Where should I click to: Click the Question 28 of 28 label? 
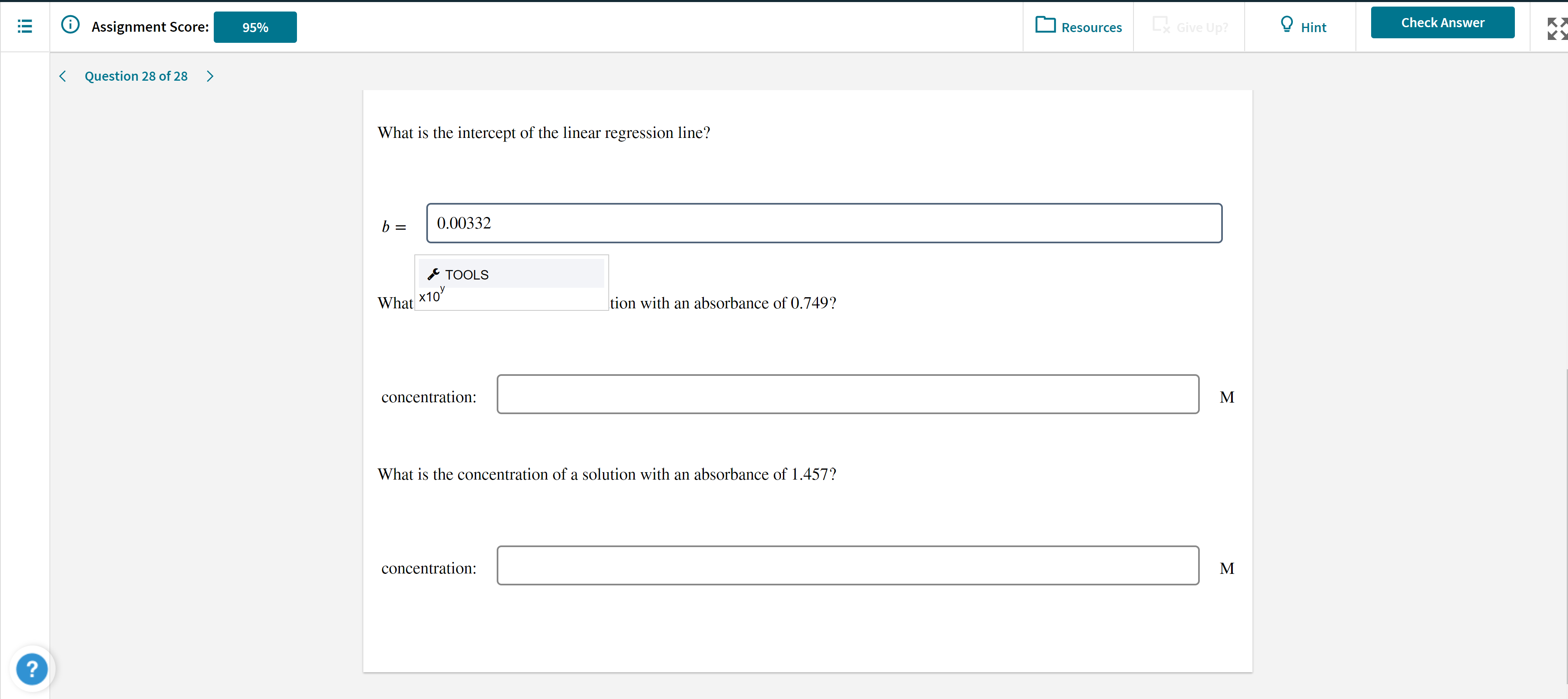(136, 75)
